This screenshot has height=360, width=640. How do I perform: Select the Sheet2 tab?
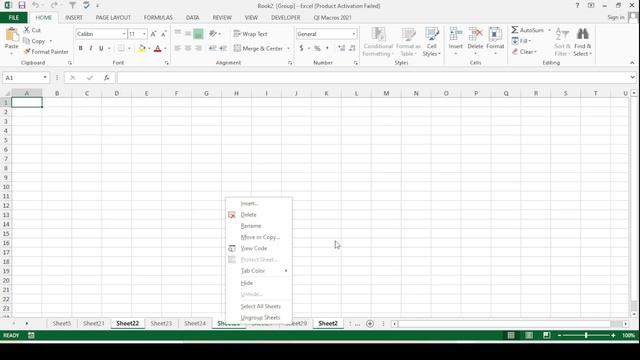[x=328, y=323]
